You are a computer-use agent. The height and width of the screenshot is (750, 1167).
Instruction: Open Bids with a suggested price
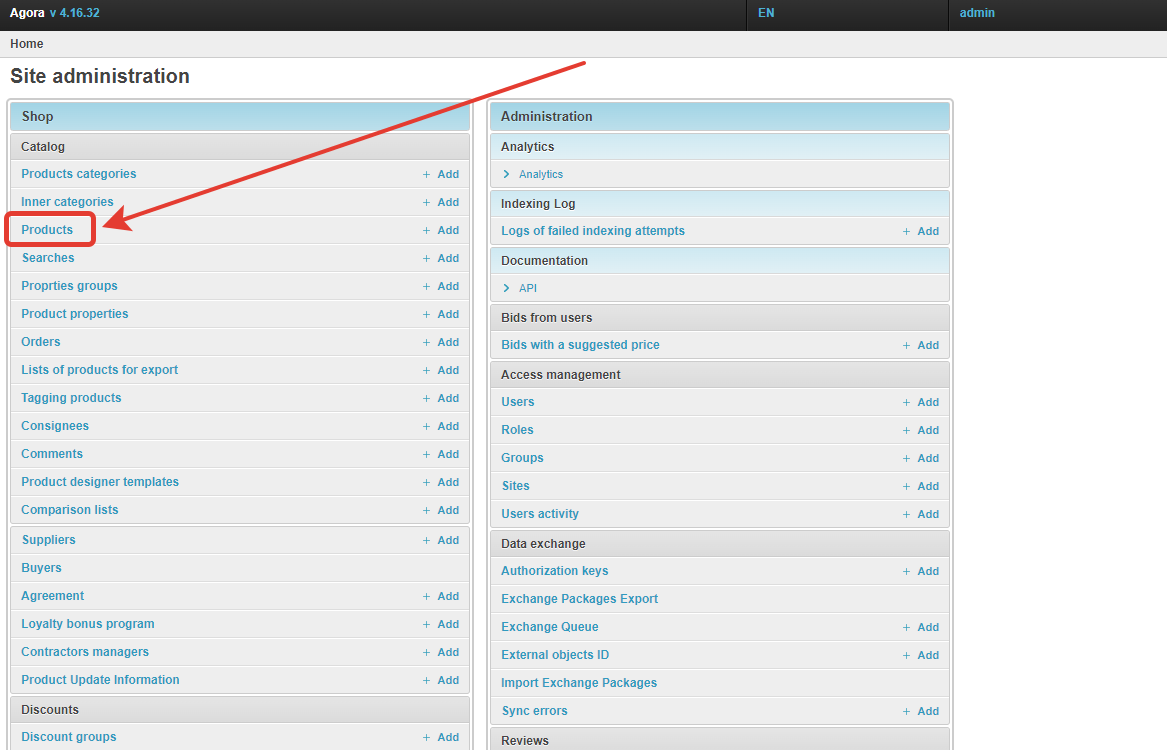(x=580, y=345)
